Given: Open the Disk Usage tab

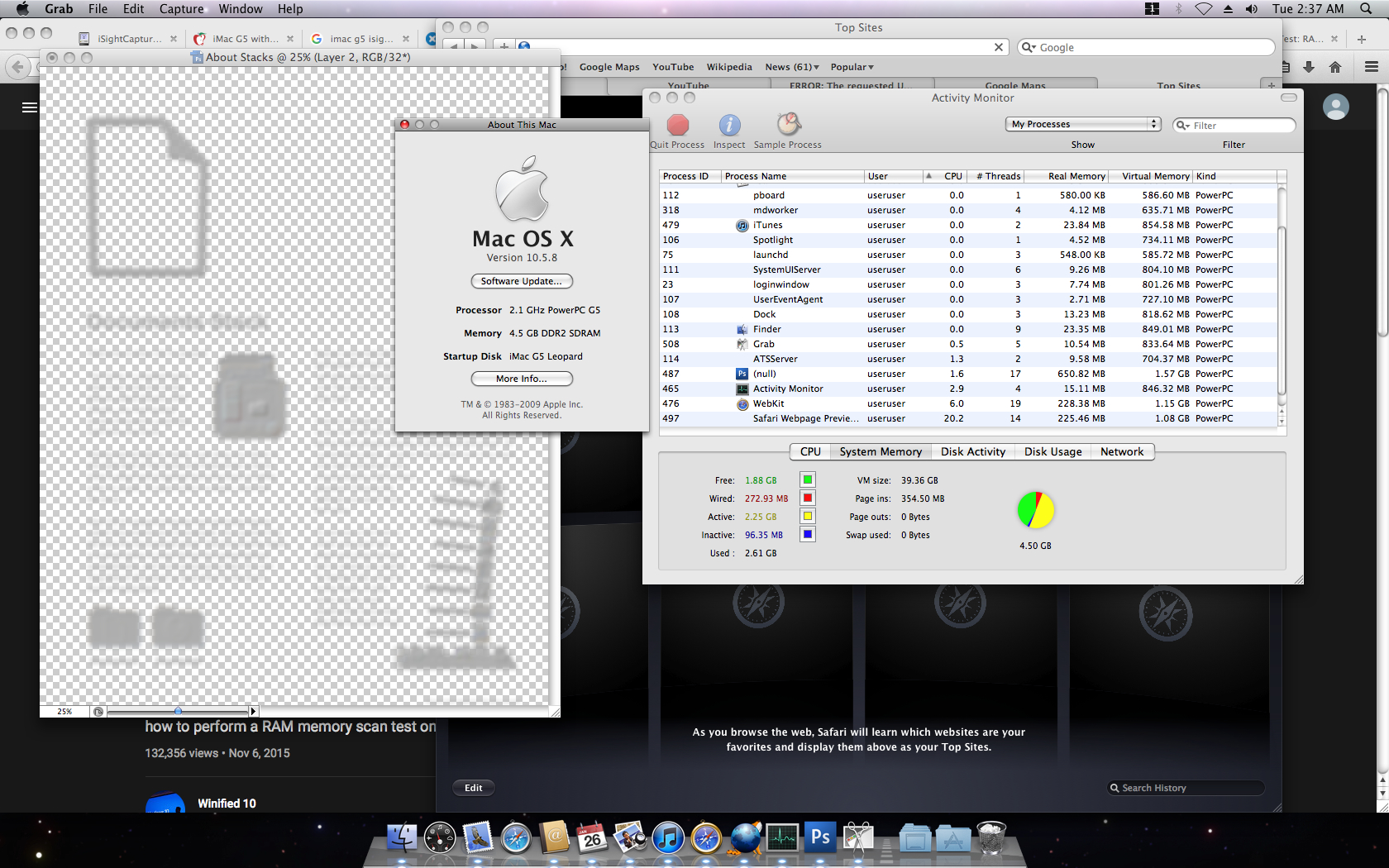Looking at the screenshot, I should (x=1053, y=452).
